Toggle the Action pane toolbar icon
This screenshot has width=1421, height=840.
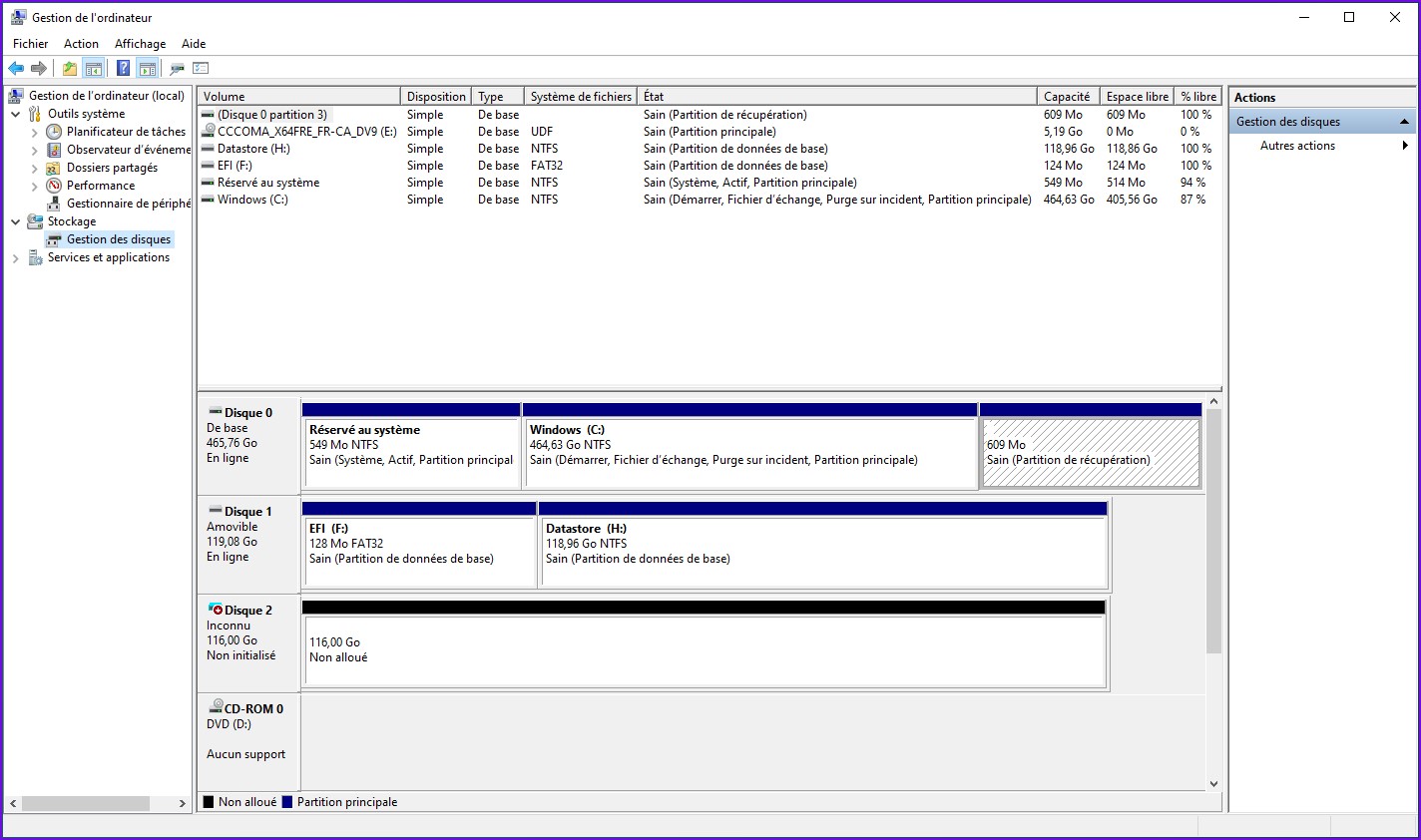coord(148,68)
